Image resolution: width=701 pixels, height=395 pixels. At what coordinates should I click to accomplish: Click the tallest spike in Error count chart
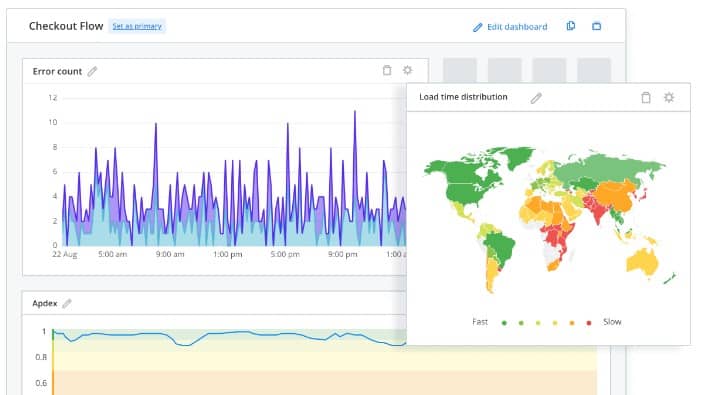coord(355,112)
